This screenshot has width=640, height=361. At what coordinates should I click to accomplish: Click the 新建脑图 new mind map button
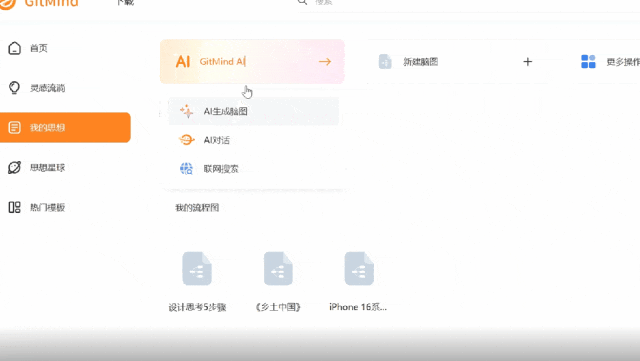456,62
